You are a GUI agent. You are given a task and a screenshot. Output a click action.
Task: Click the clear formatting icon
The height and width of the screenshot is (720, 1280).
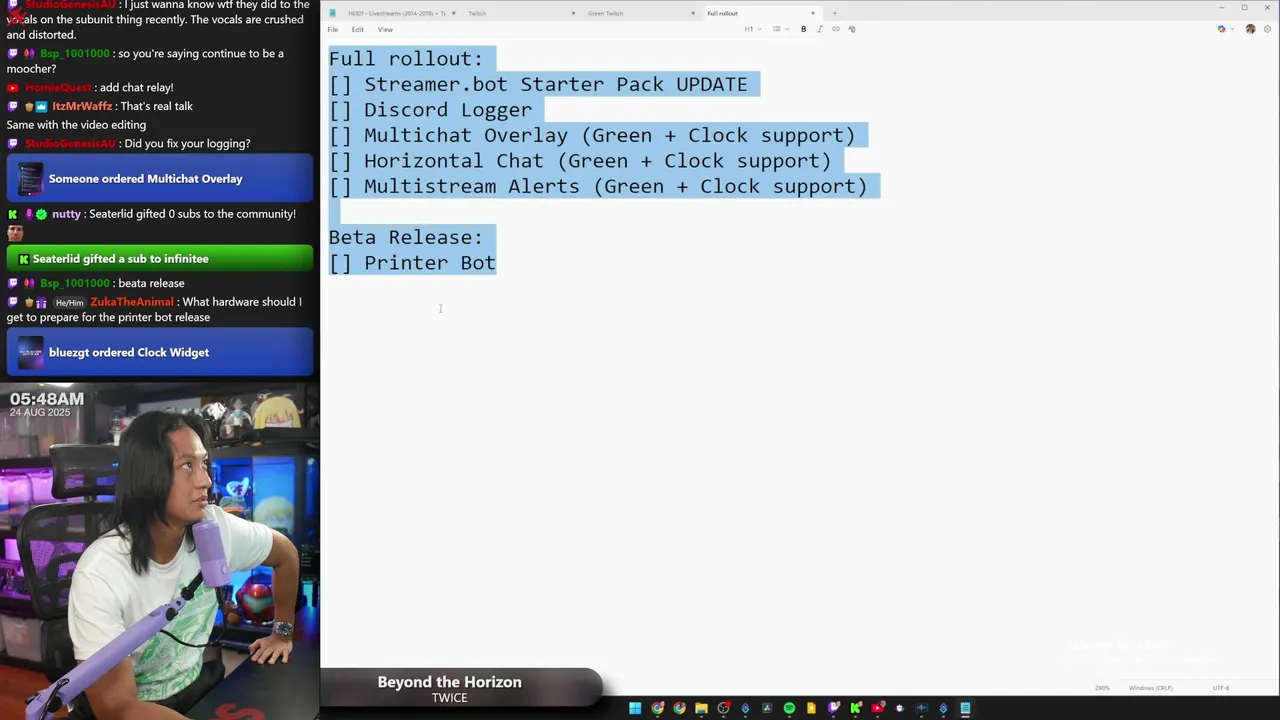click(x=852, y=29)
